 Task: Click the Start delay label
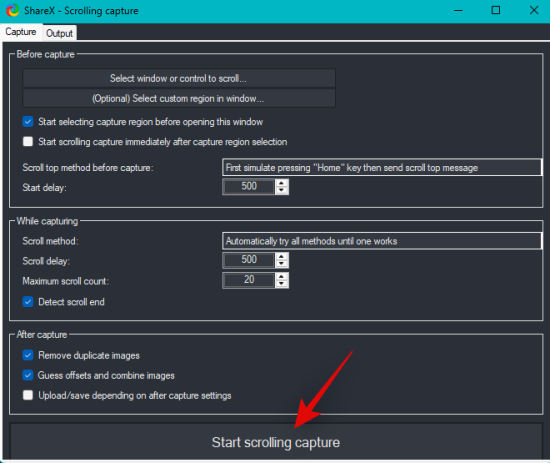[x=44, y=188]
